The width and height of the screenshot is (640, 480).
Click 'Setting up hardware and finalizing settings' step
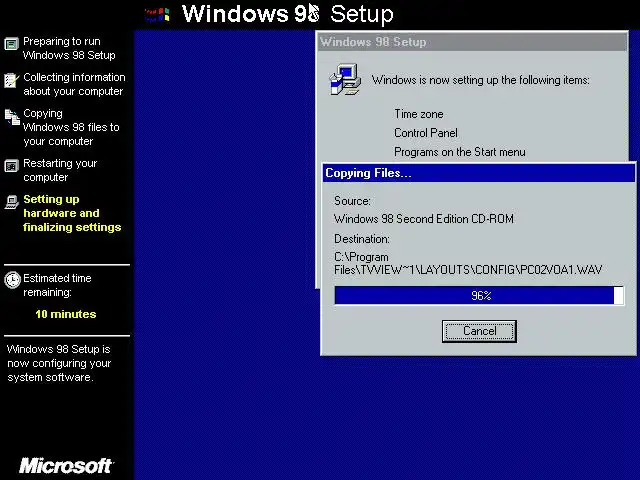[72, 213]
